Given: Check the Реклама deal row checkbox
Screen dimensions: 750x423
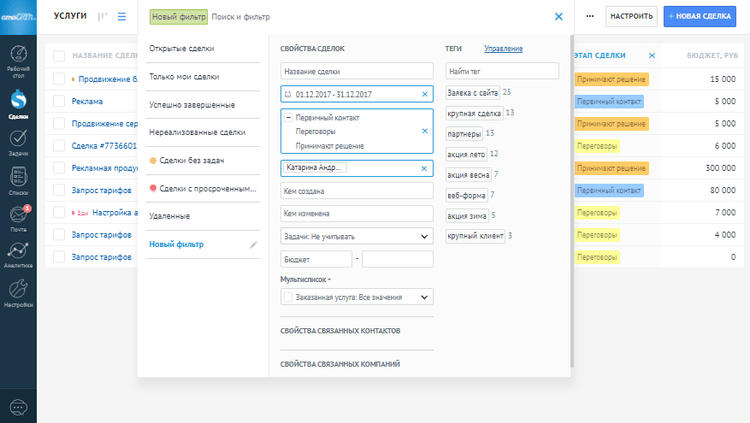Looking at the screenshot, I should pos(59,101).
